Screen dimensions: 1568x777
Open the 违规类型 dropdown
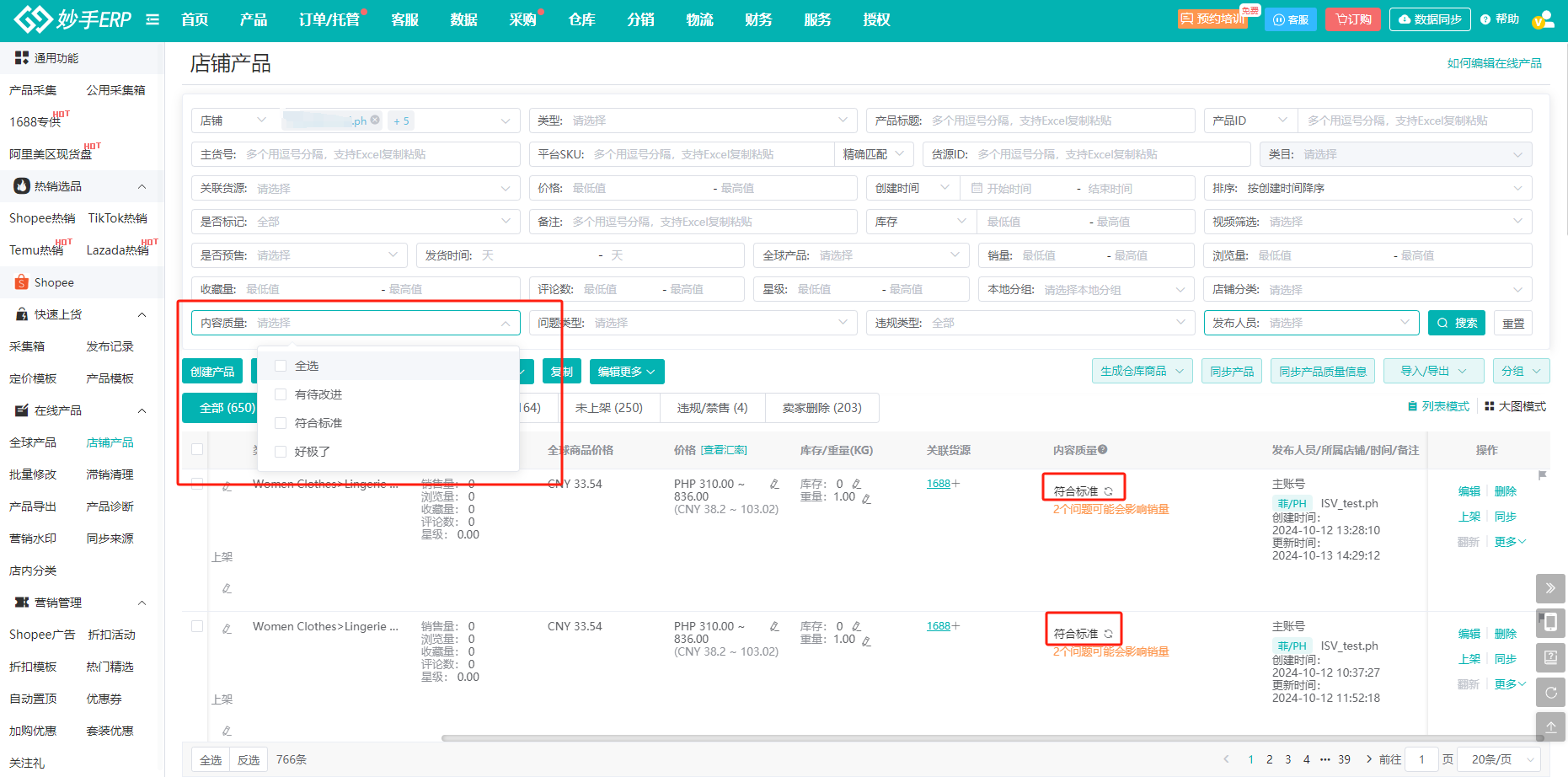click(x=1030, y=323)
